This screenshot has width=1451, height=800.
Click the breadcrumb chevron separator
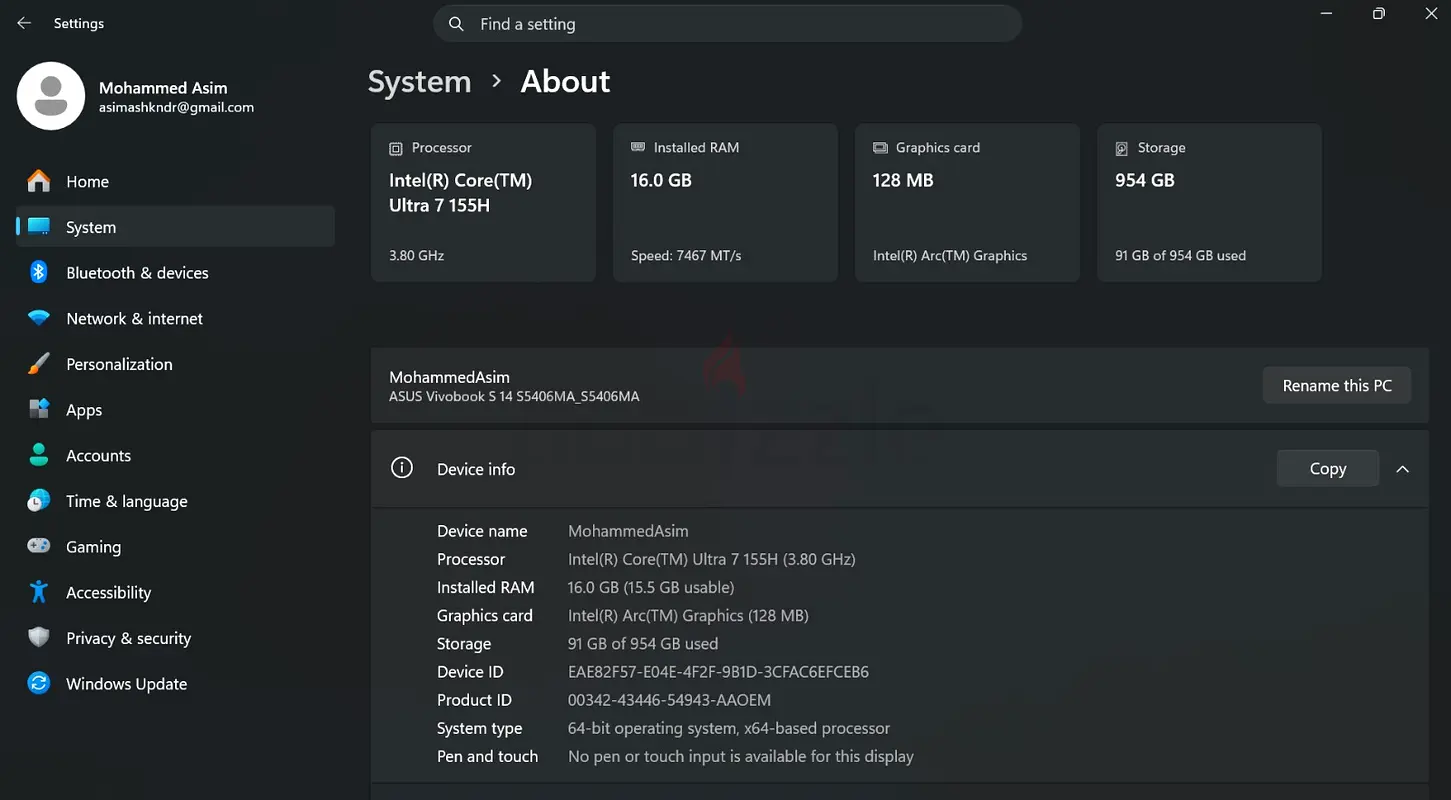click(x=496, y=81)
